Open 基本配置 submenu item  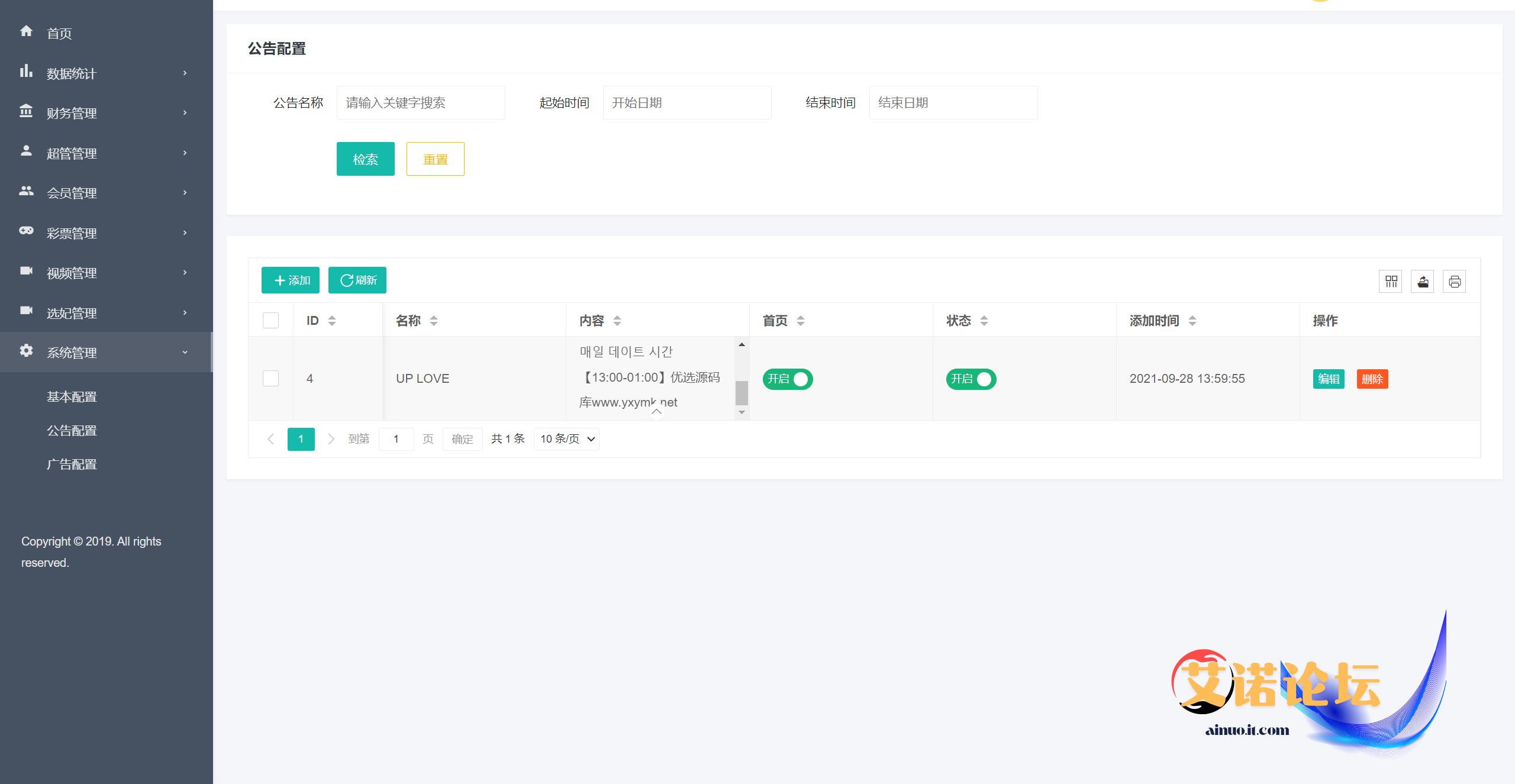(72, 397)
